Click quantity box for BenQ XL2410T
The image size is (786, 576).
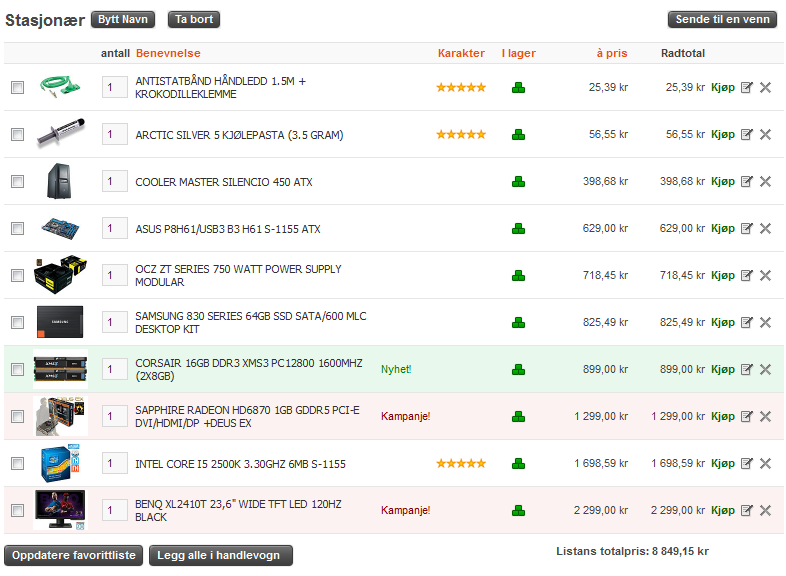tap(115, 510)
